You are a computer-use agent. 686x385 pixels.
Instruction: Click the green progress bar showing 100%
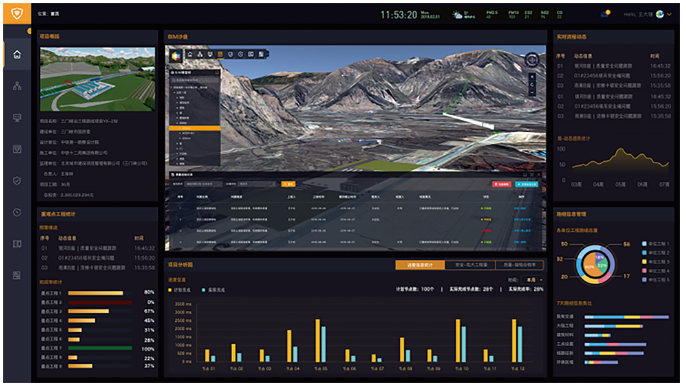point(100,348)
